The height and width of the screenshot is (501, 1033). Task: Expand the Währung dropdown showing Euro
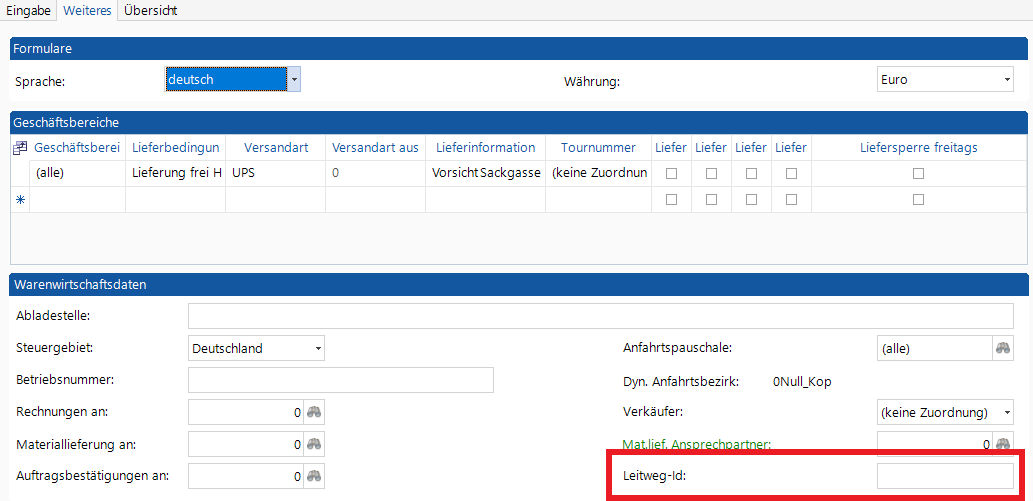tap(1006, 79)
